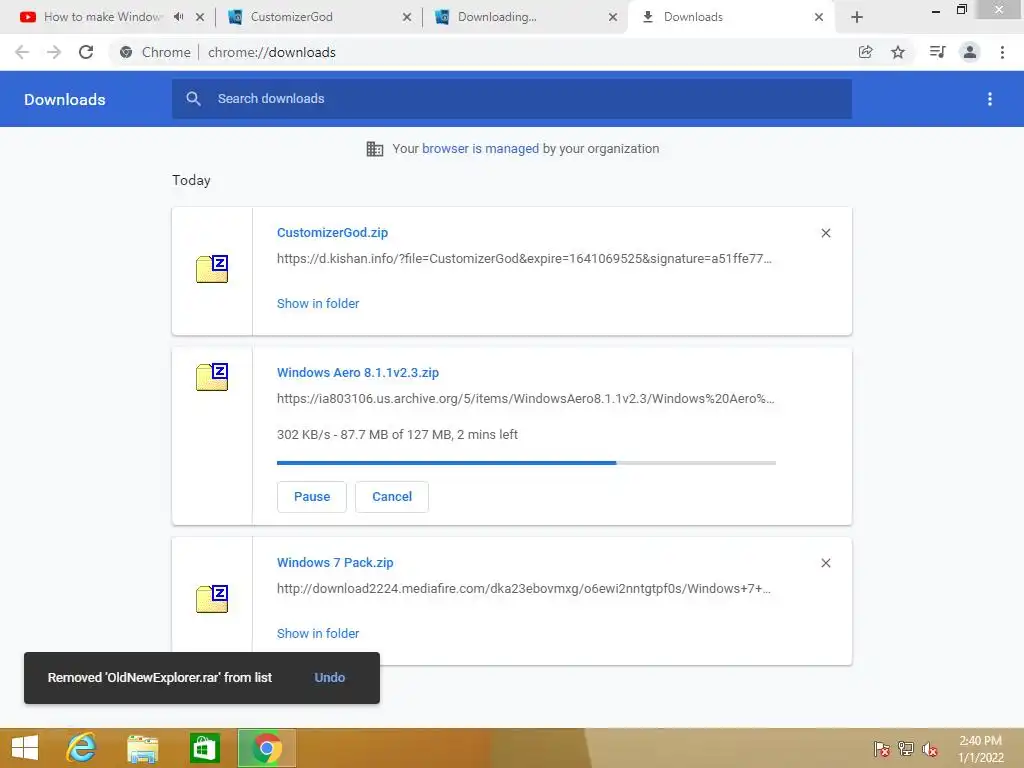Click organization building icon
The width and height of the screenshot is (1024, 768).
coord(375,149)
